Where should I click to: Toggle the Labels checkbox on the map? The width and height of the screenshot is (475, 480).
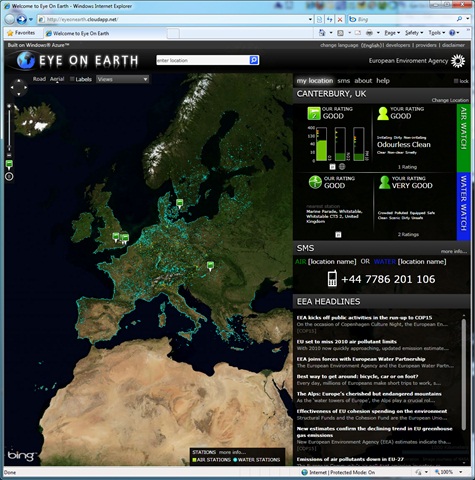point(72,79)
